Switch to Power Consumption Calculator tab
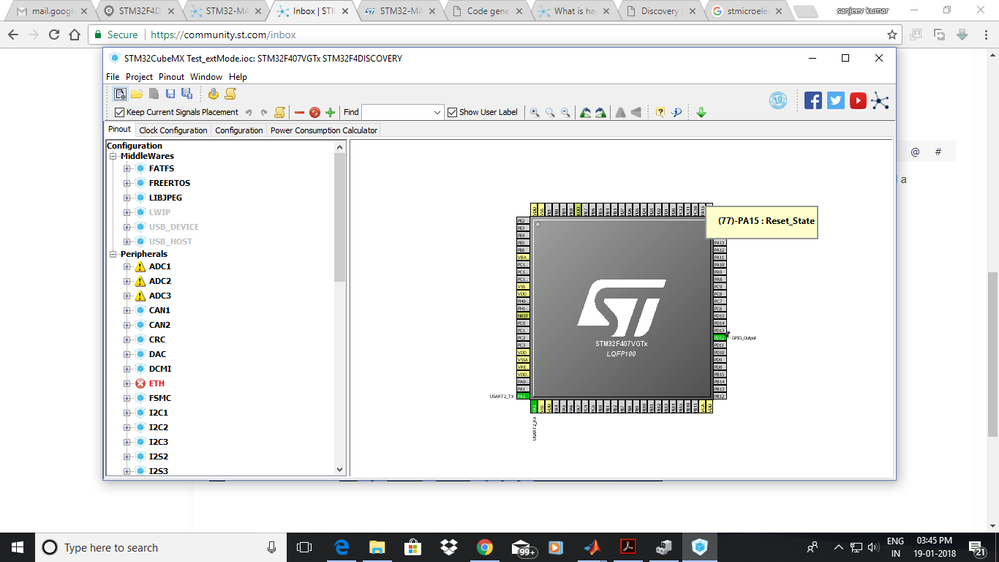Screen dimensions: 999x562 [324, 131]
